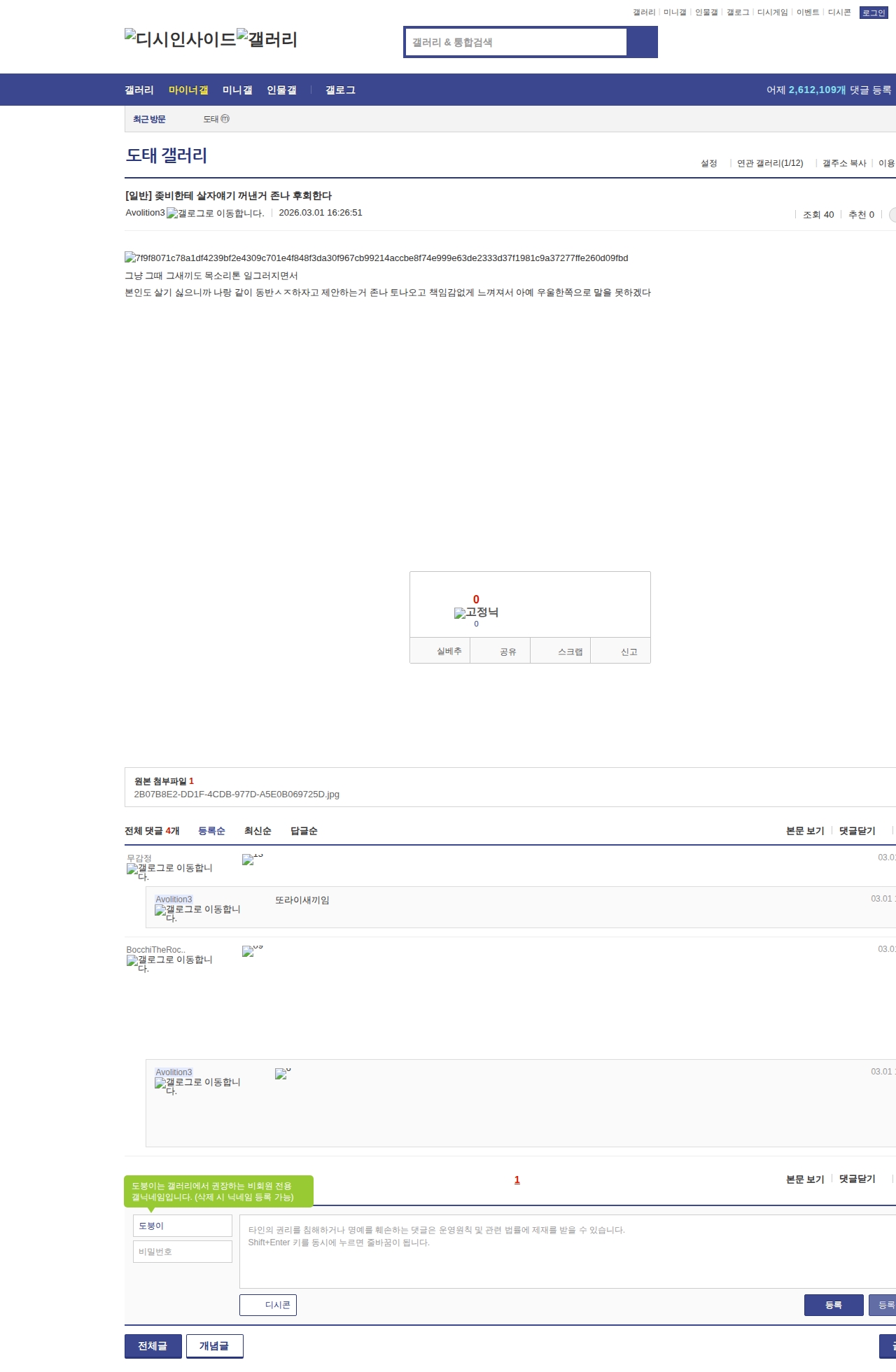
Task: Click the 도붕이 nickname input field
Action: point(183,1226)
